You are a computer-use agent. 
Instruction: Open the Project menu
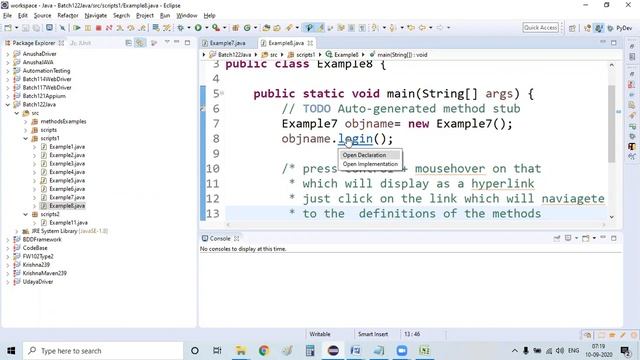coord(144,16)
